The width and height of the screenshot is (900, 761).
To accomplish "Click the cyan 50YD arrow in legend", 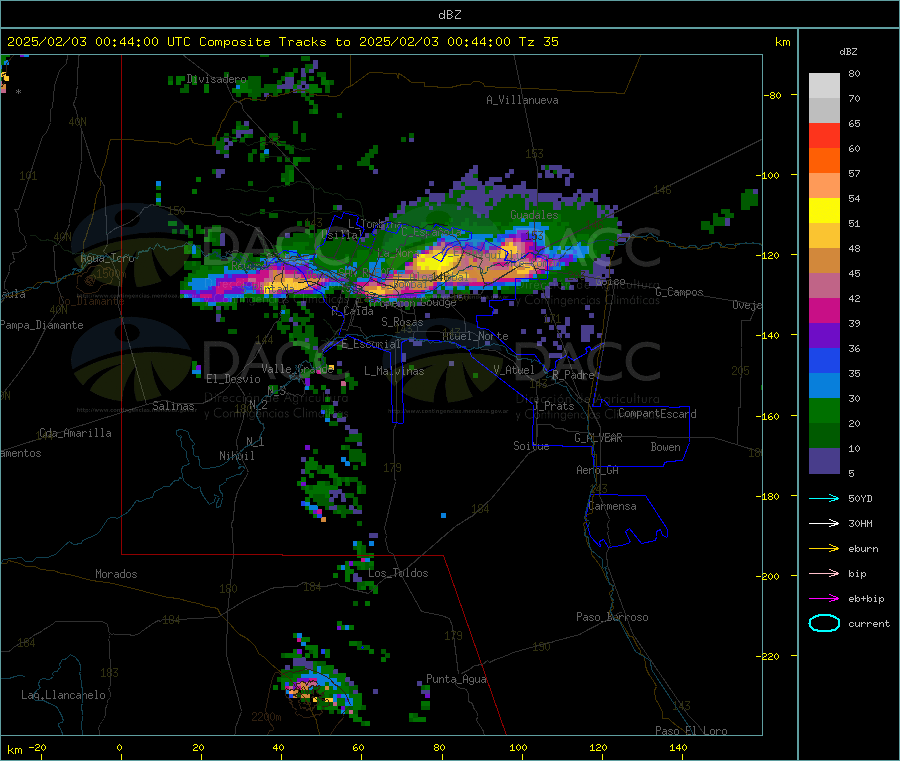I will pos(824,498).
